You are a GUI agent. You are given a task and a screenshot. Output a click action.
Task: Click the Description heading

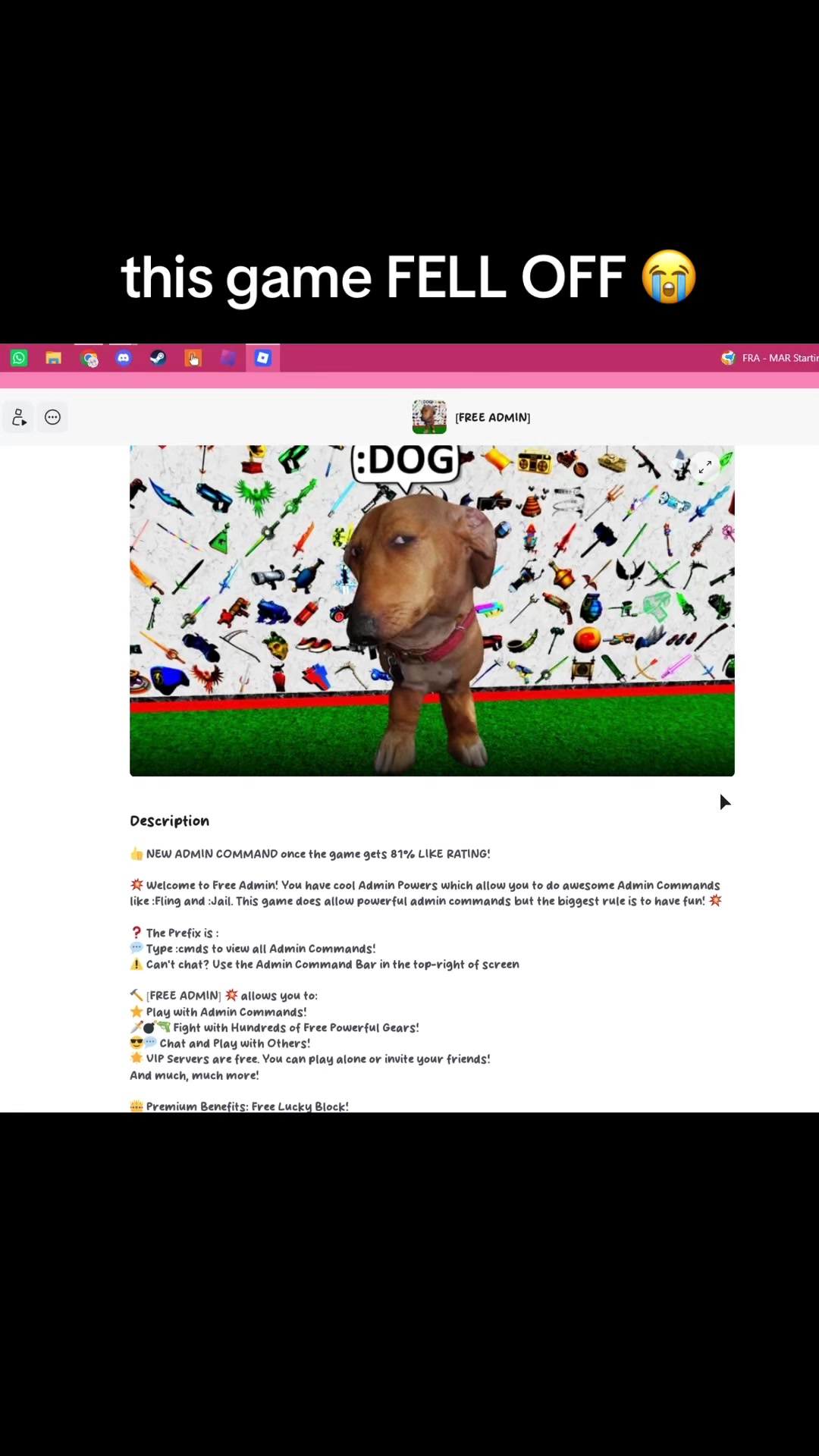(169, 821)
